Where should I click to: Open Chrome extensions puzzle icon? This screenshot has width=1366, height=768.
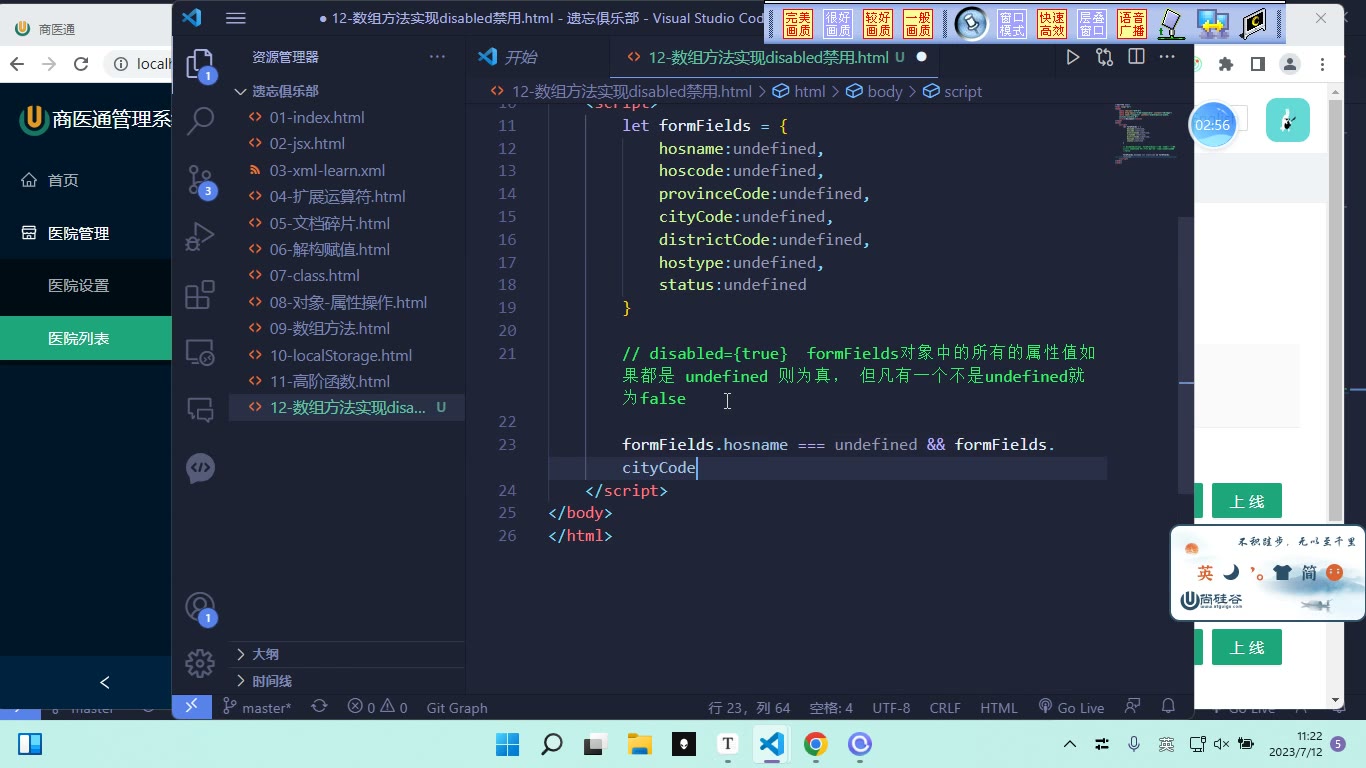click(x=1226, y=64)
